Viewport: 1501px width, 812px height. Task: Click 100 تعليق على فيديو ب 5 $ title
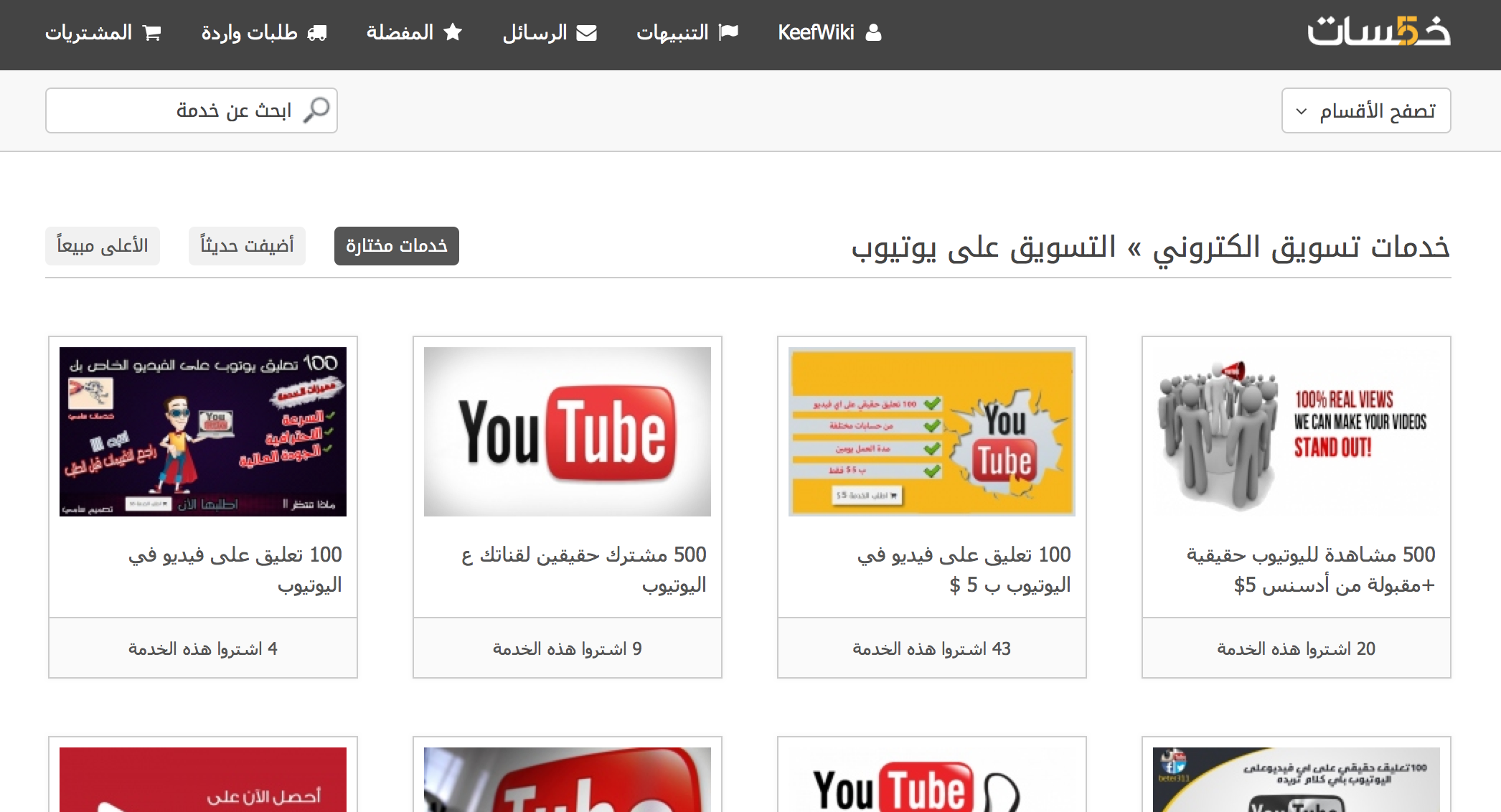[964, 570]
